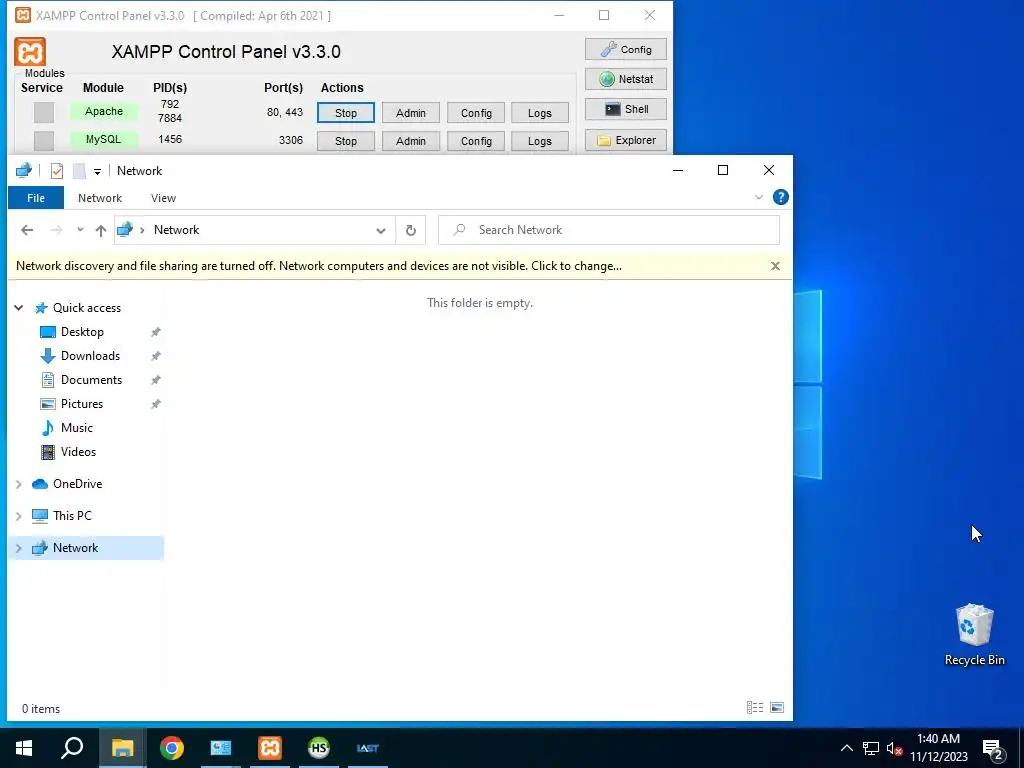Click the address bar Network icon

(x=125, y=229)
